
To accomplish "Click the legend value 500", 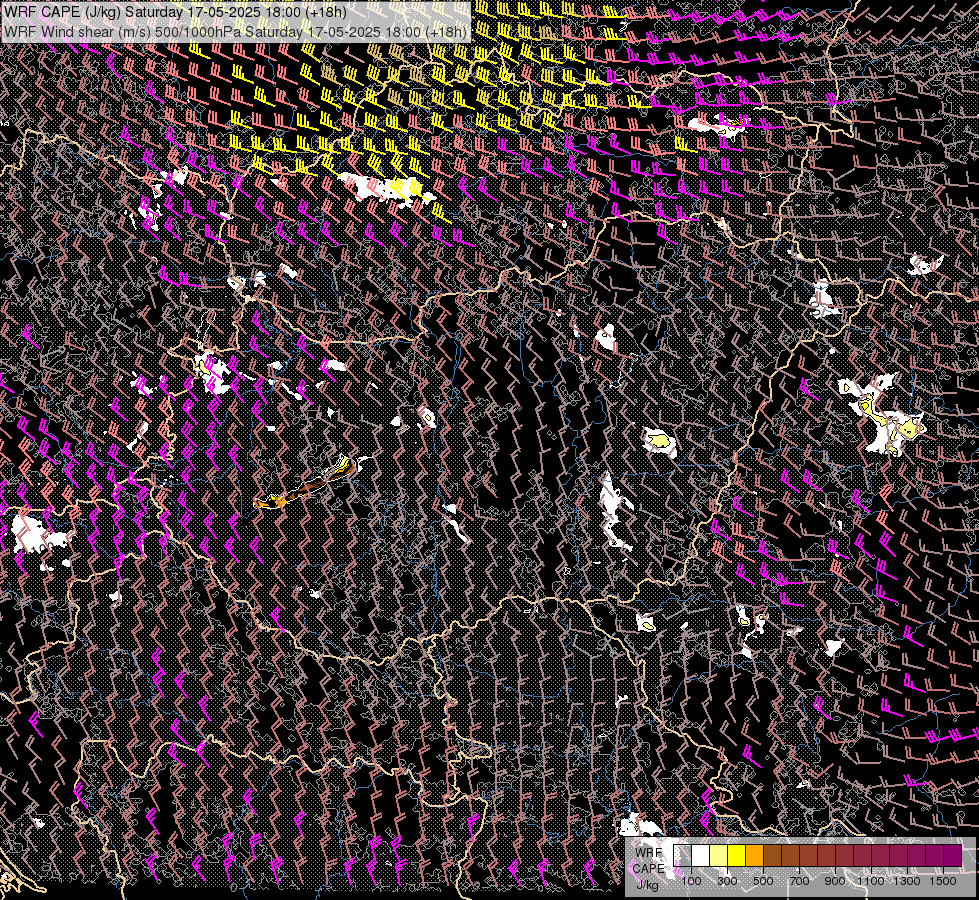I will coord(763,881).
